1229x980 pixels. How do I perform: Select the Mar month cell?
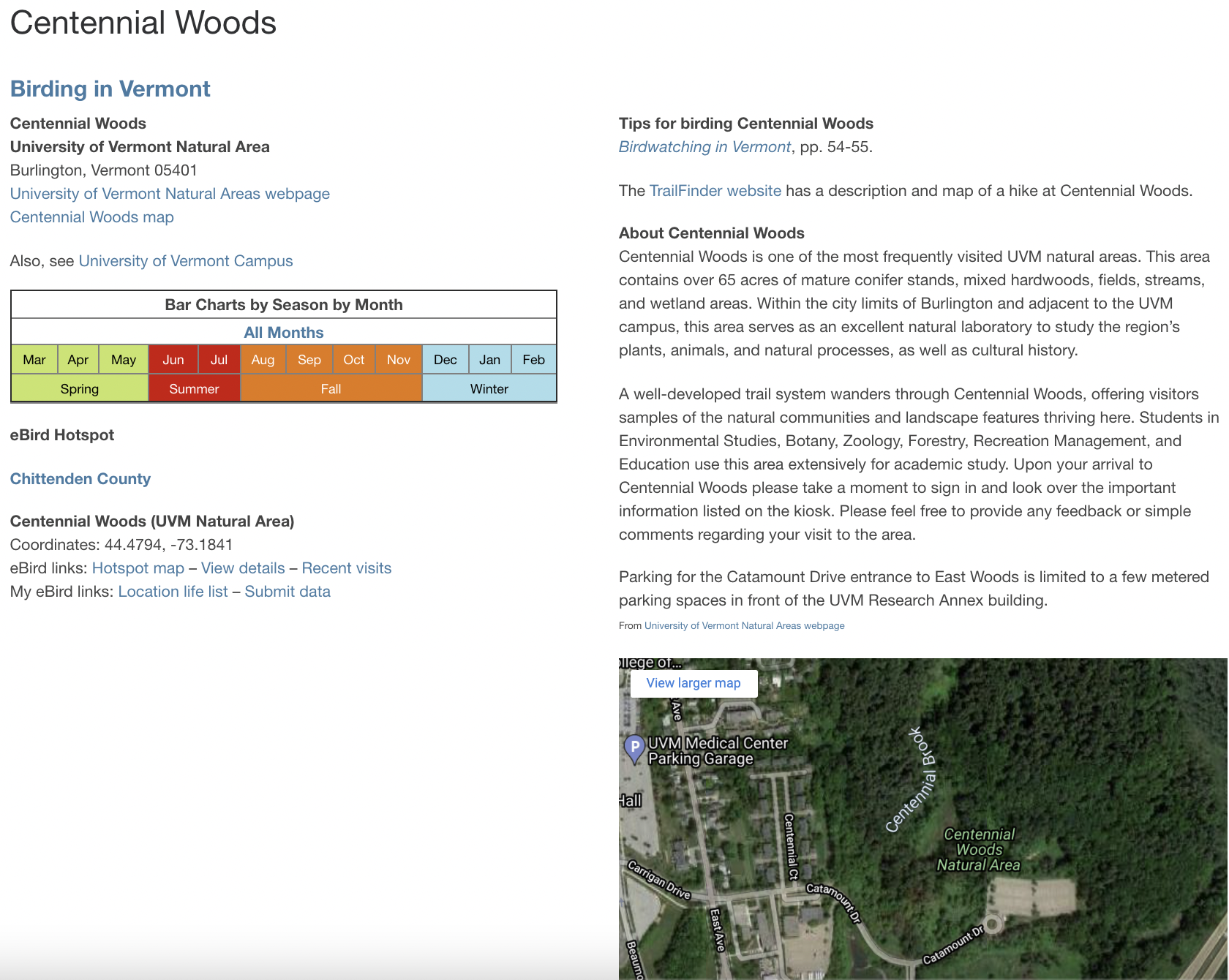[34, 360]
